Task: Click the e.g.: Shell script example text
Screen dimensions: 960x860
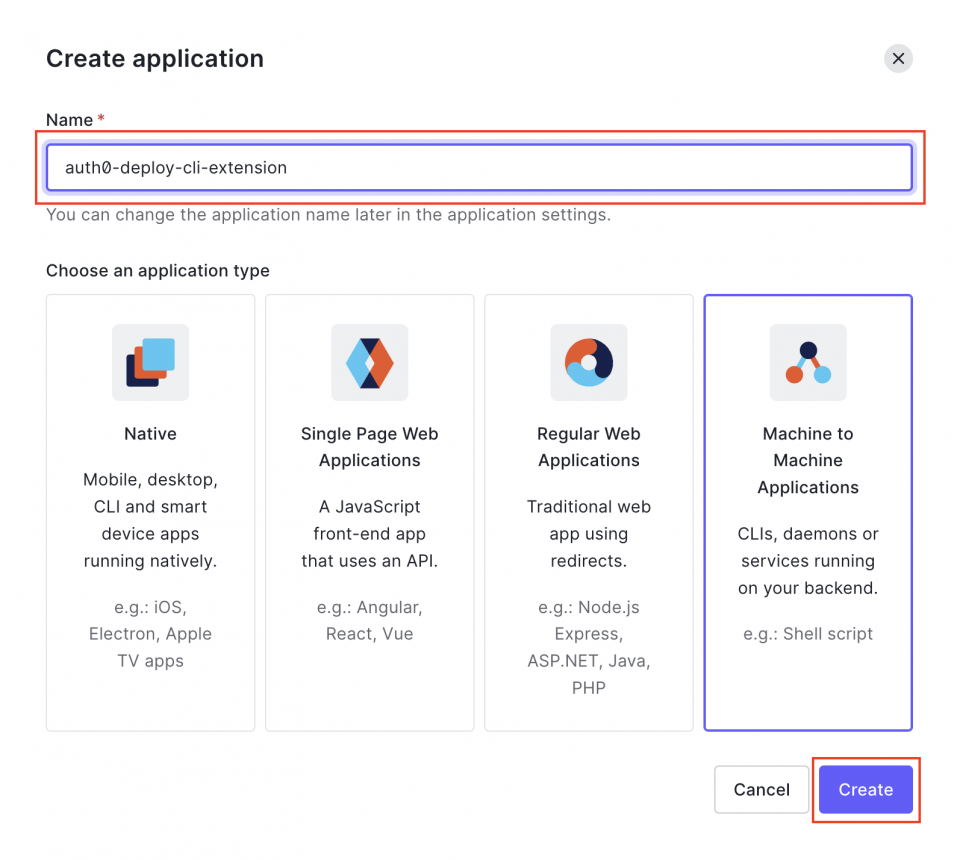Action: 807,633
